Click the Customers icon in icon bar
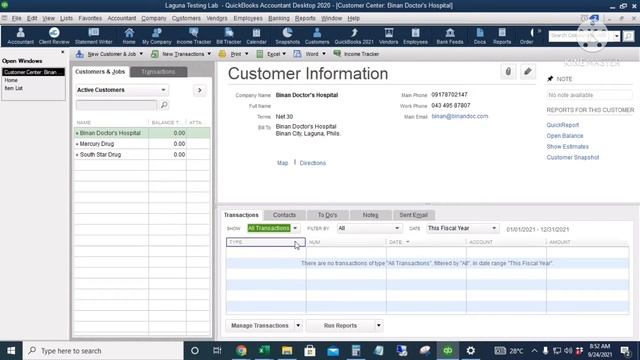This screenshot has height=360, width=640. [x=317, y=36]
